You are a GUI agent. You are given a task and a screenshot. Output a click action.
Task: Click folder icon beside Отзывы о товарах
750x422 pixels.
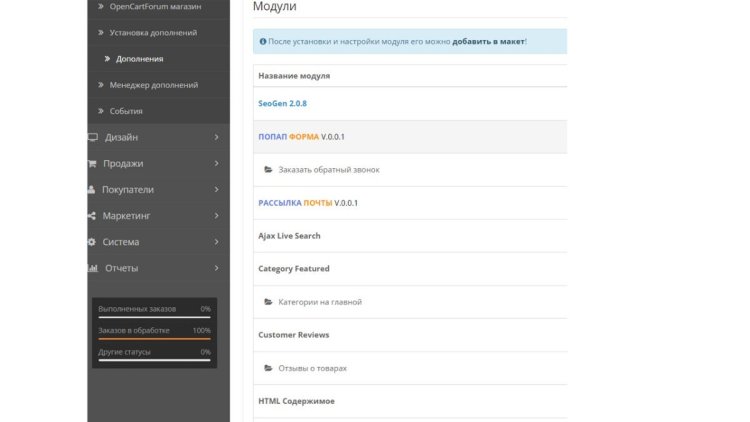[268, 368]
